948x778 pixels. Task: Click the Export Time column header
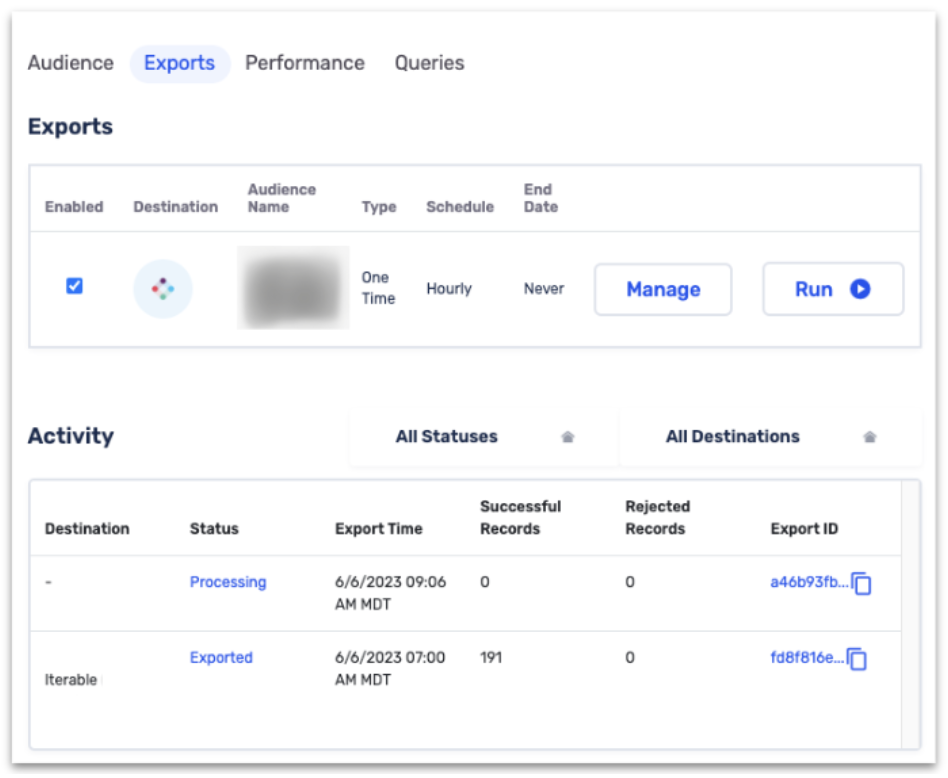coord(378,528)
